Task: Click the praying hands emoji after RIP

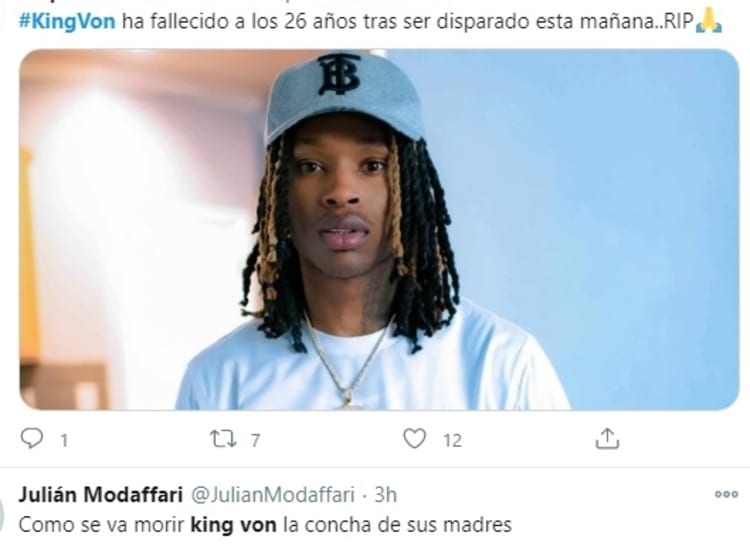Action: (x=709, y=21)
